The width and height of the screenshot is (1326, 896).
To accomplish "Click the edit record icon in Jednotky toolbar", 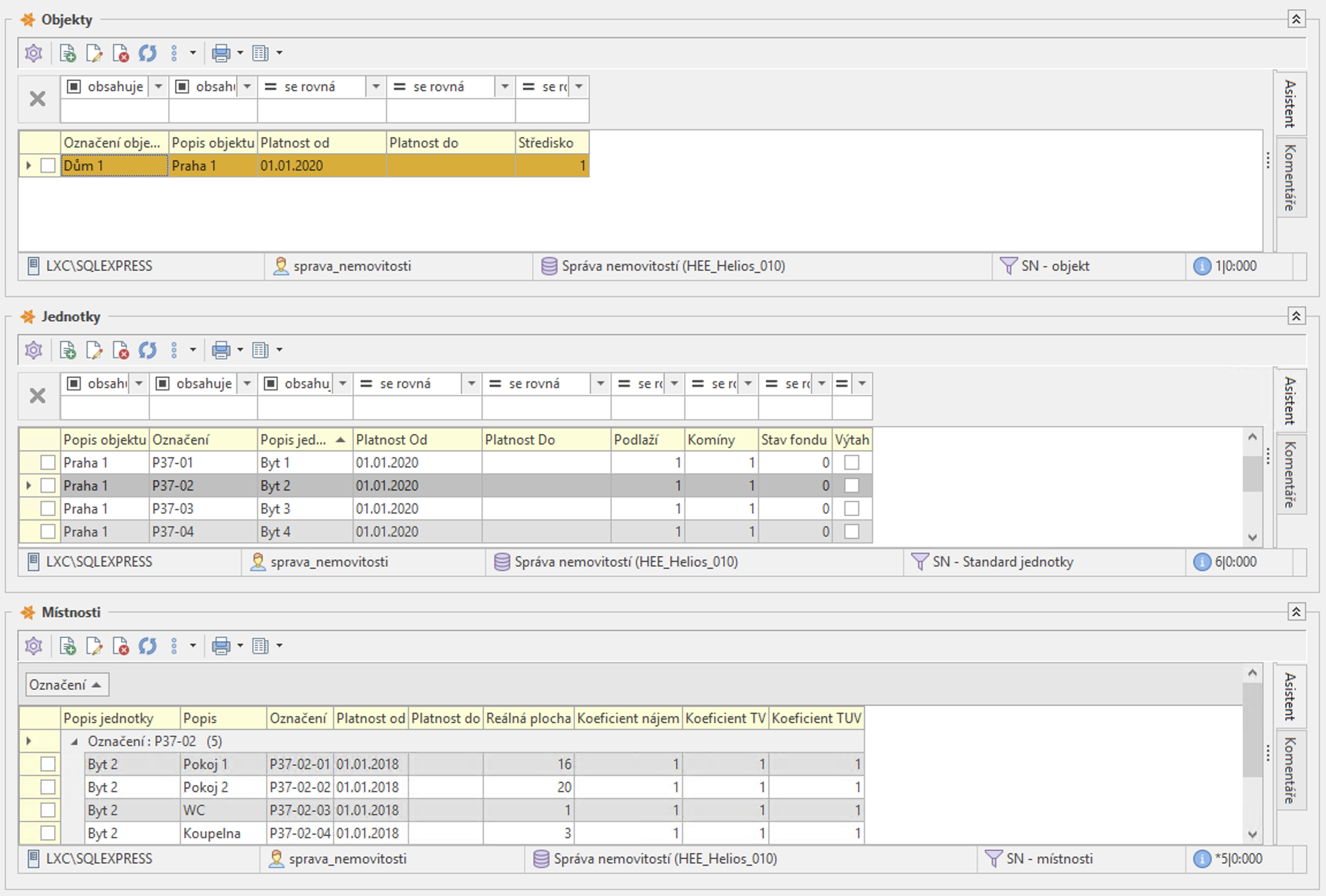I will 94,350.
